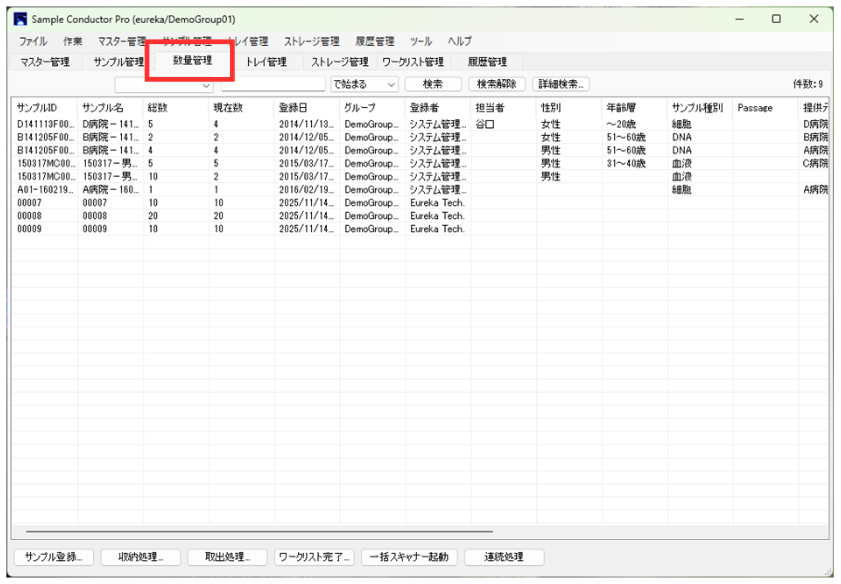The image size is (841, 584).
Task: Click the 検索解除 button
Action: (497, 85)
